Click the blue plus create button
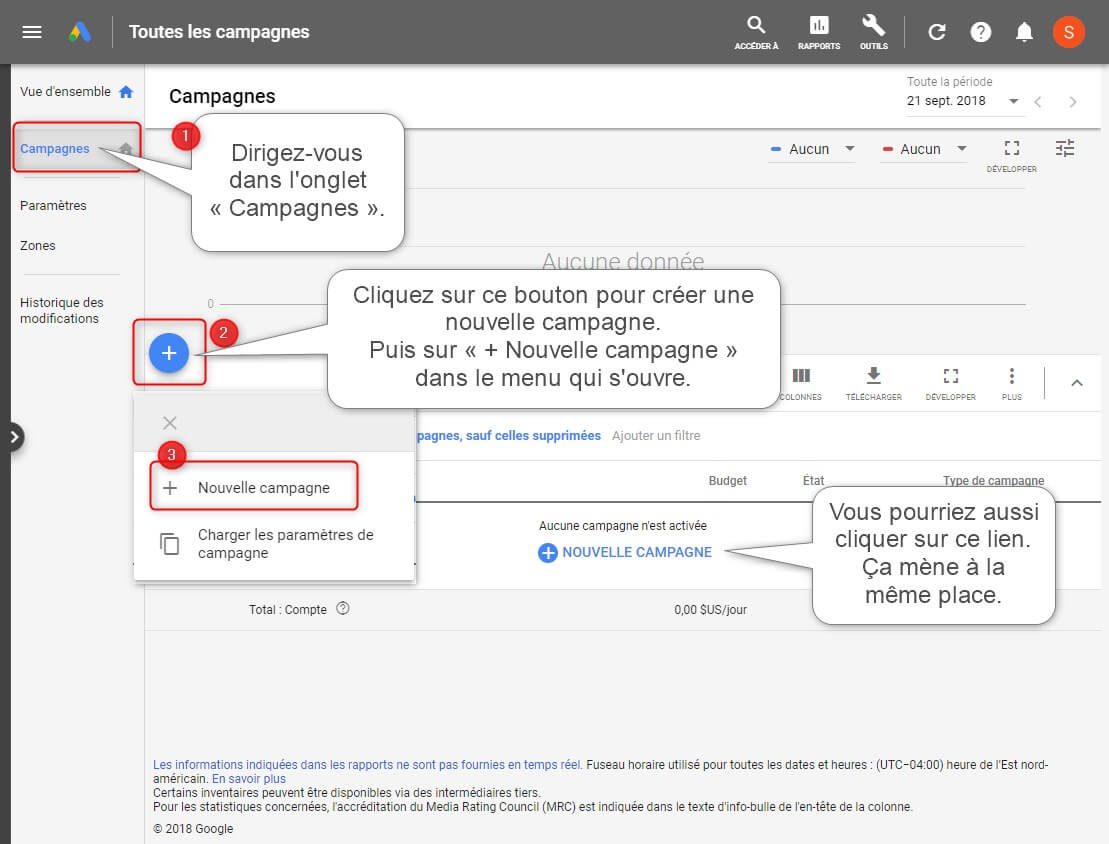 coord(168,352)
